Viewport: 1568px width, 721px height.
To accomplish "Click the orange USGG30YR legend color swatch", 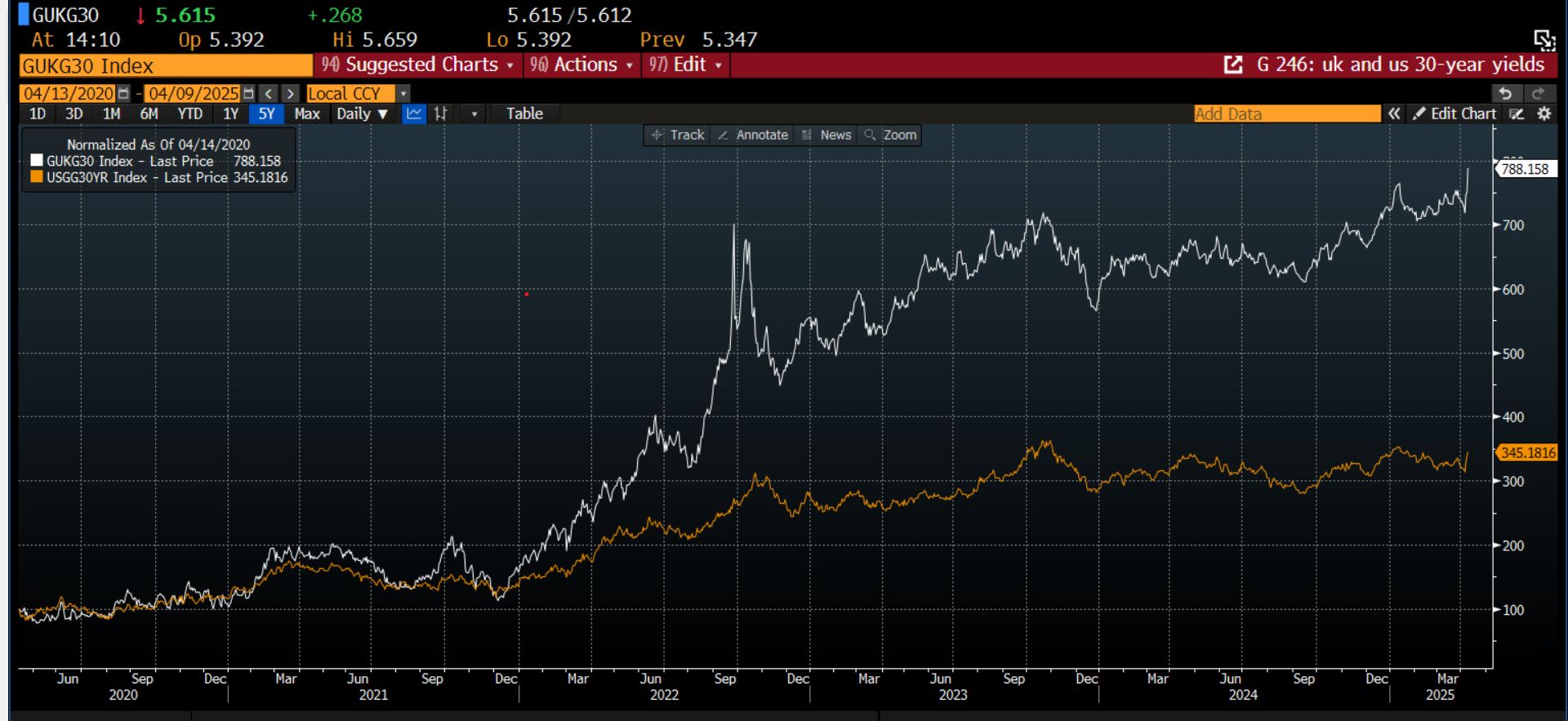I will pyautogui.click(x=36, y=176).
